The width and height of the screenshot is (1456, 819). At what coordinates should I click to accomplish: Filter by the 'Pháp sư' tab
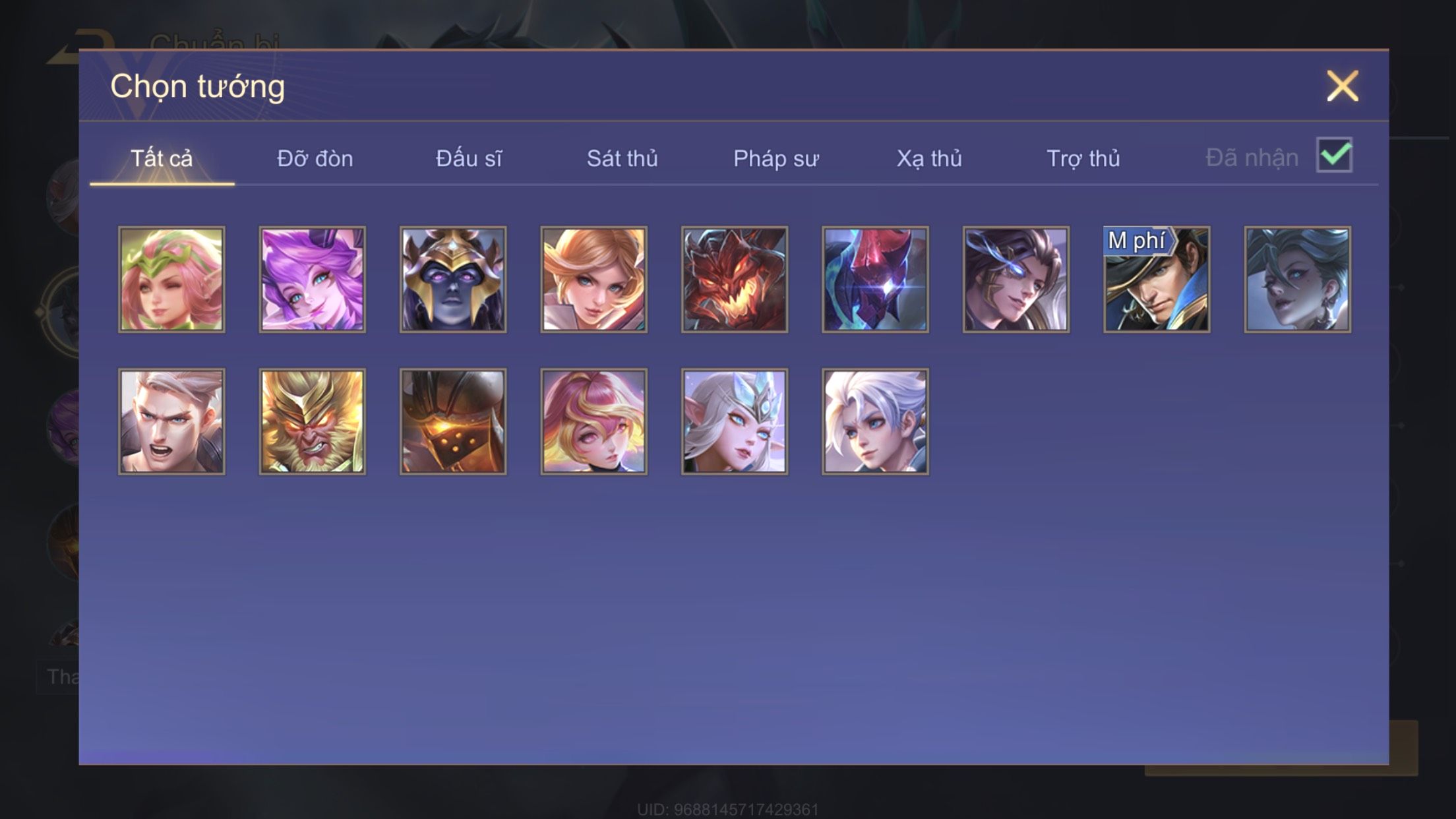click(x=776, y=158)
